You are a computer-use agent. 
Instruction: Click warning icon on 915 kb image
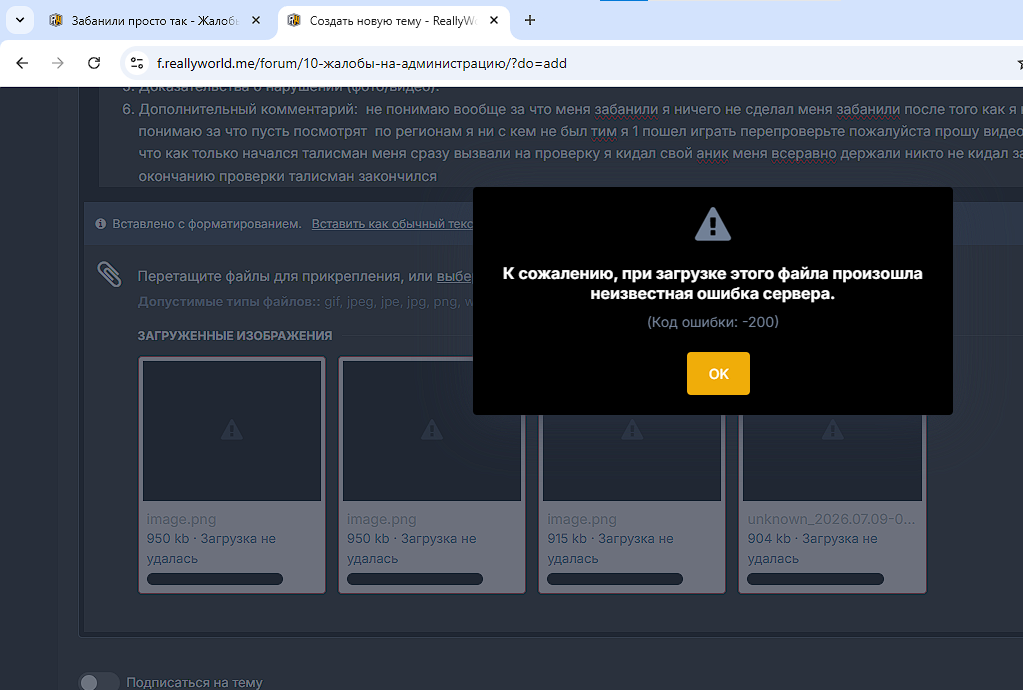point(632,430)
